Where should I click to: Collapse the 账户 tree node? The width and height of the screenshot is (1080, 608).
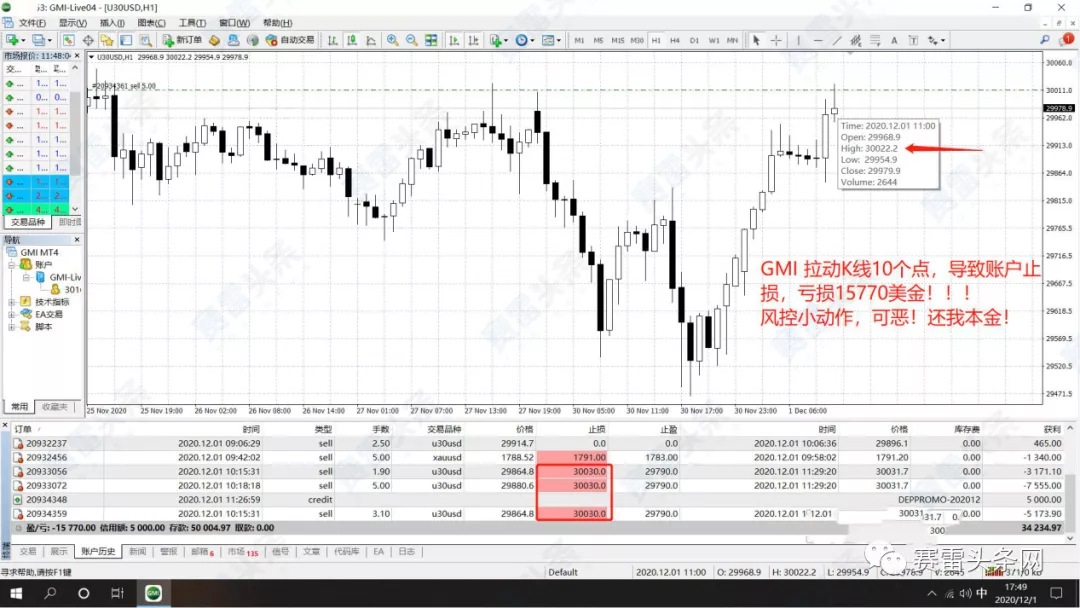pyautogui.click(x=12, y=264)
